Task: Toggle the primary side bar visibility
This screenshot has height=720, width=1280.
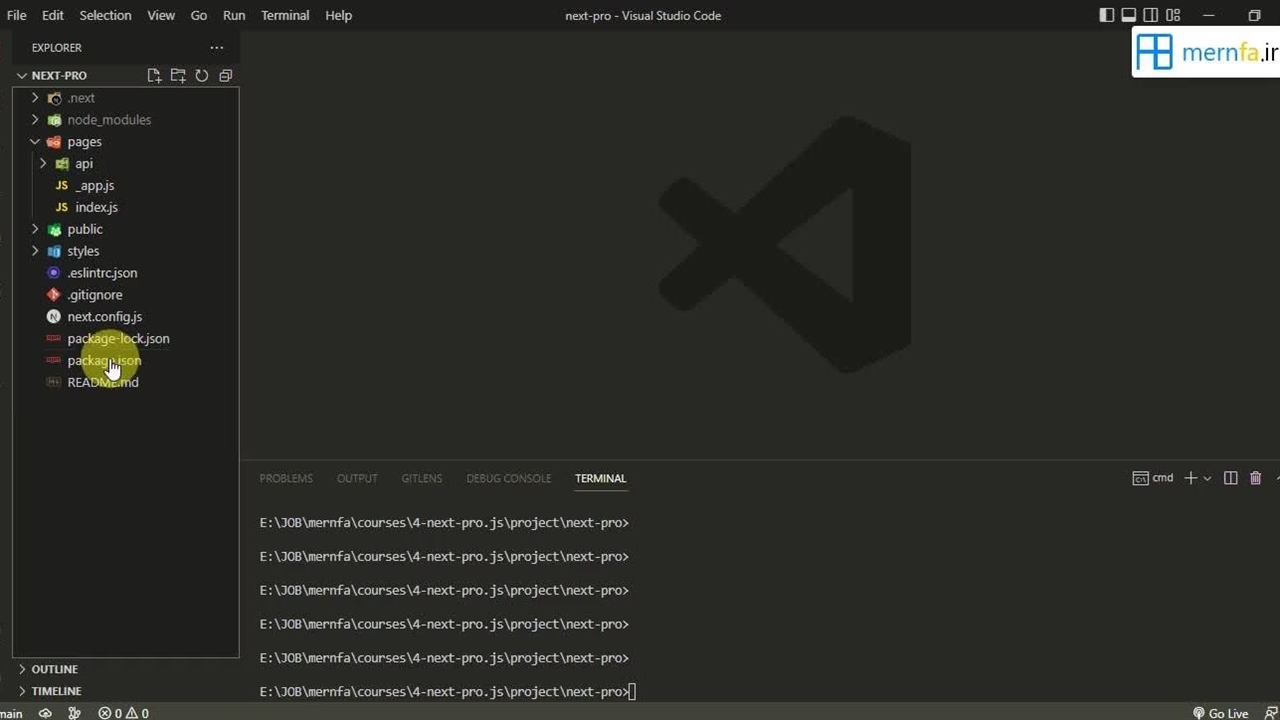Action: 1107,15
